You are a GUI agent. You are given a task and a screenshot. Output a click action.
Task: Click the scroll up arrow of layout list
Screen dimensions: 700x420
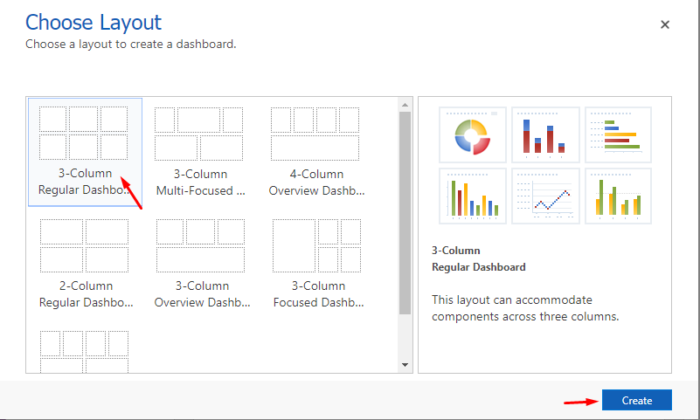click(x=405, y=105)
